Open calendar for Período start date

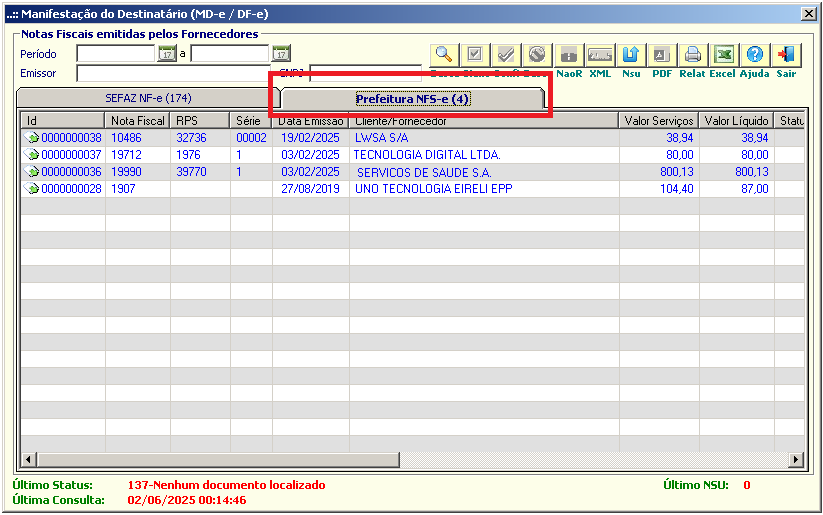tap(167, 53)
